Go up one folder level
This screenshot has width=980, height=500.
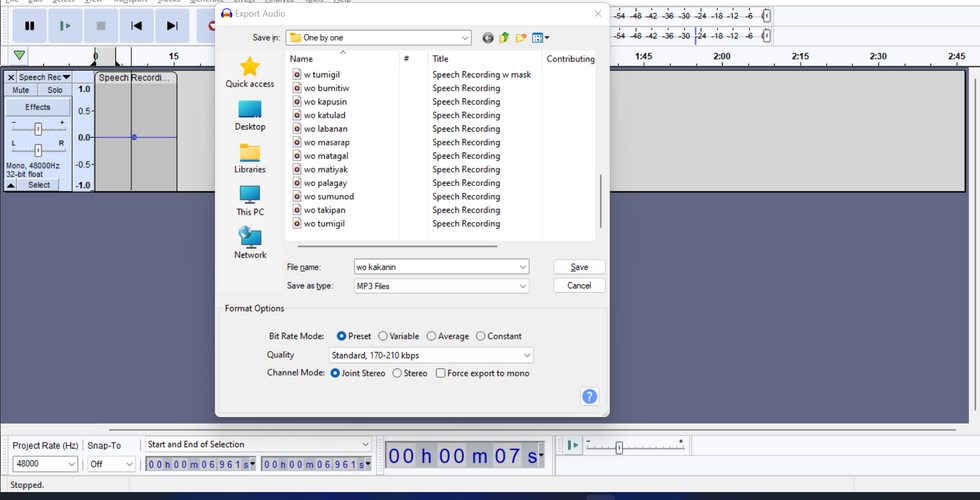504,38
